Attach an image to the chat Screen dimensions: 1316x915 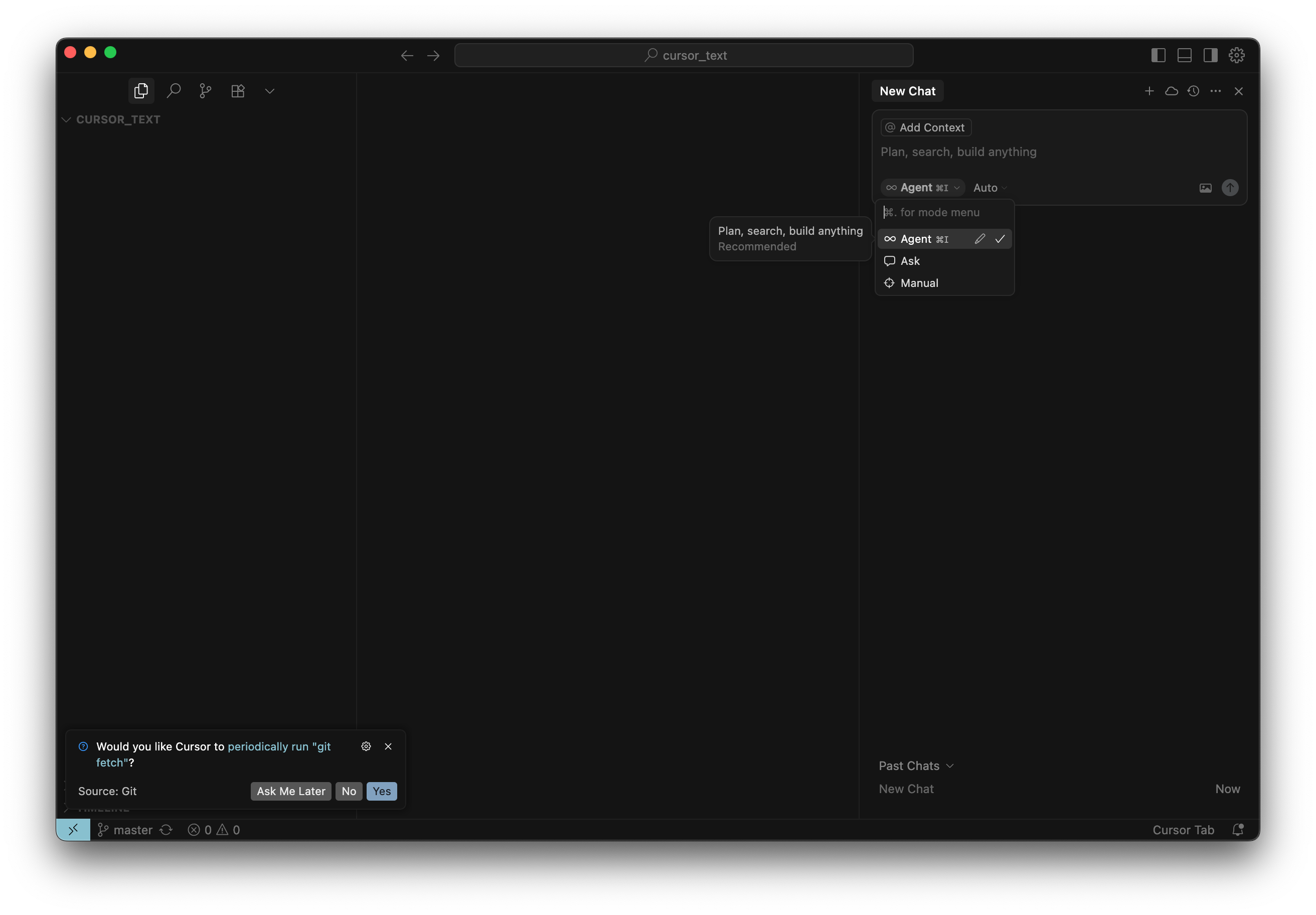pos(1205,188)
